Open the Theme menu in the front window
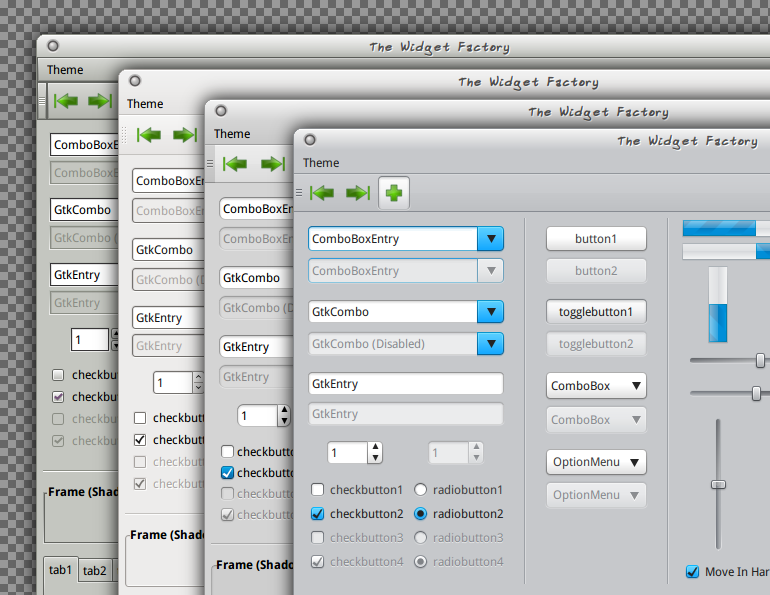The height and width of the screenshot is (595, 770). (x=321, y=162)
